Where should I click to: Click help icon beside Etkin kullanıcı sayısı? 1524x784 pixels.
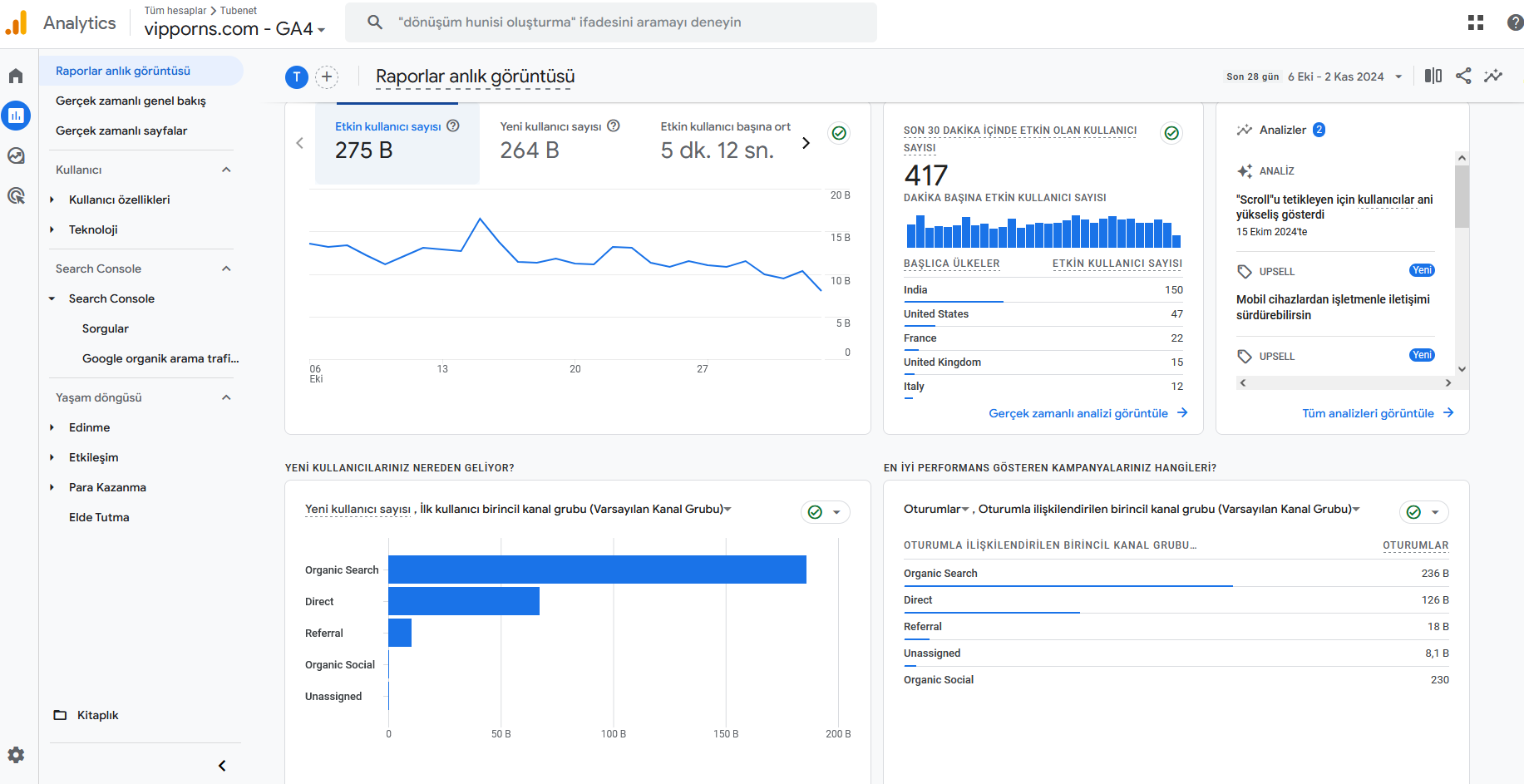[453, 126]
